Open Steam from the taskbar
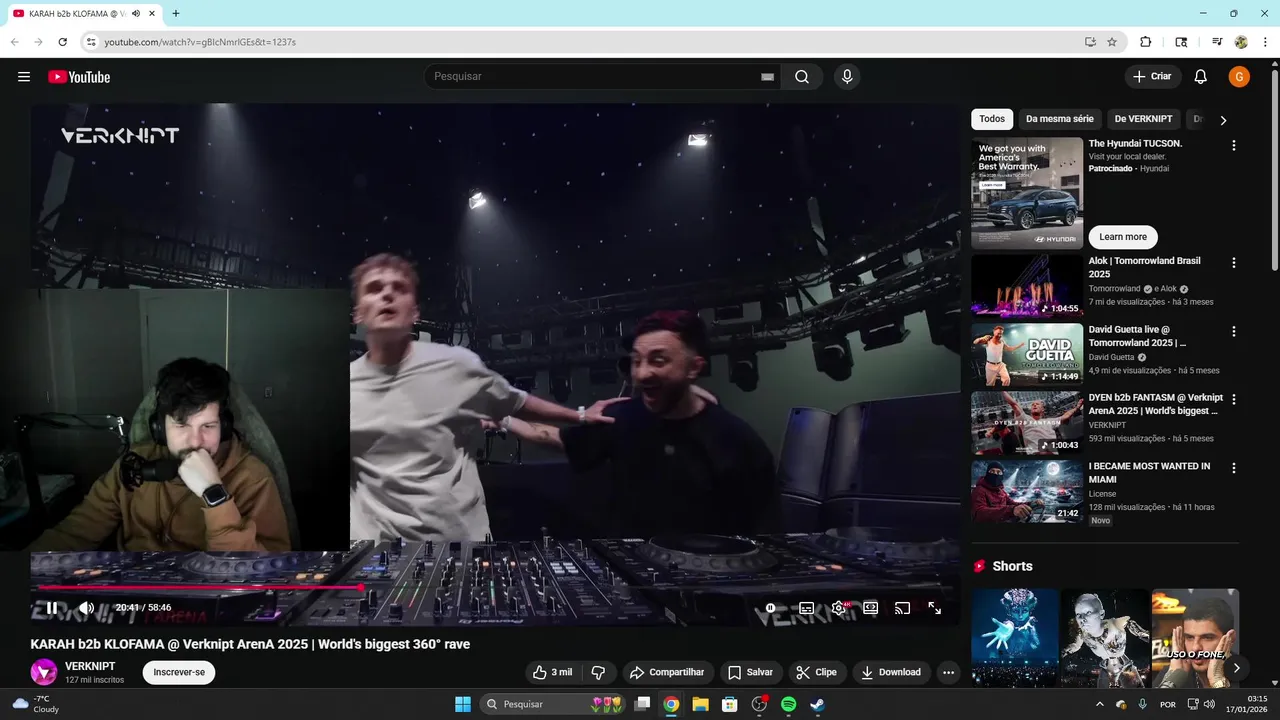1280x720 pixels. [x=817, y=704]
